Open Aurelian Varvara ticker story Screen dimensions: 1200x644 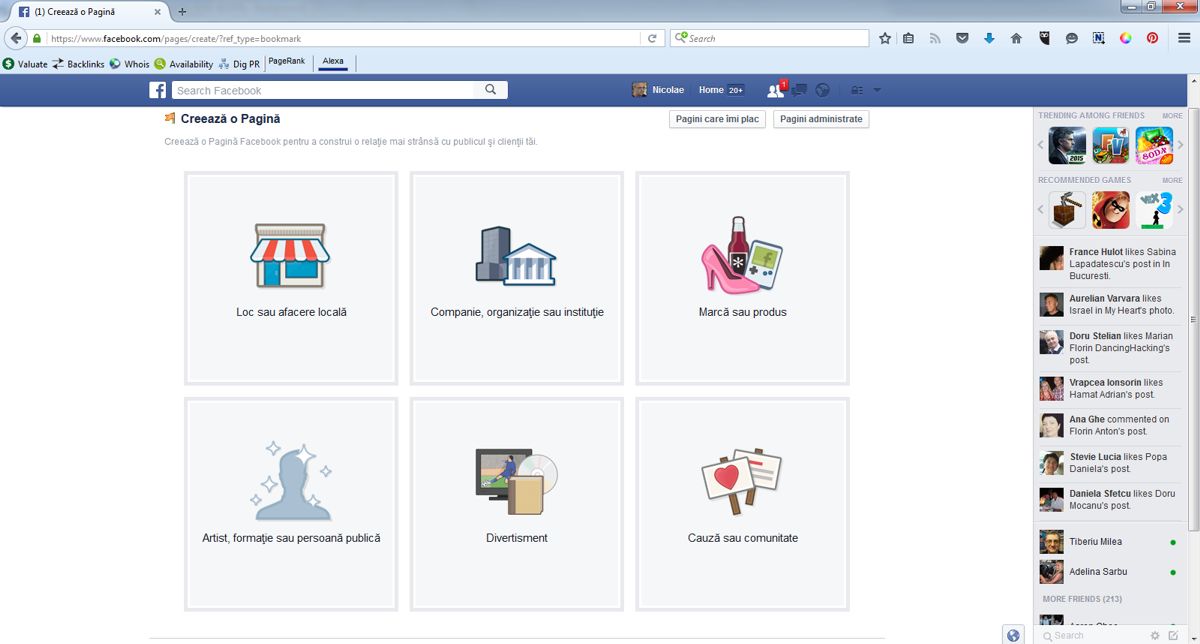1110,305
